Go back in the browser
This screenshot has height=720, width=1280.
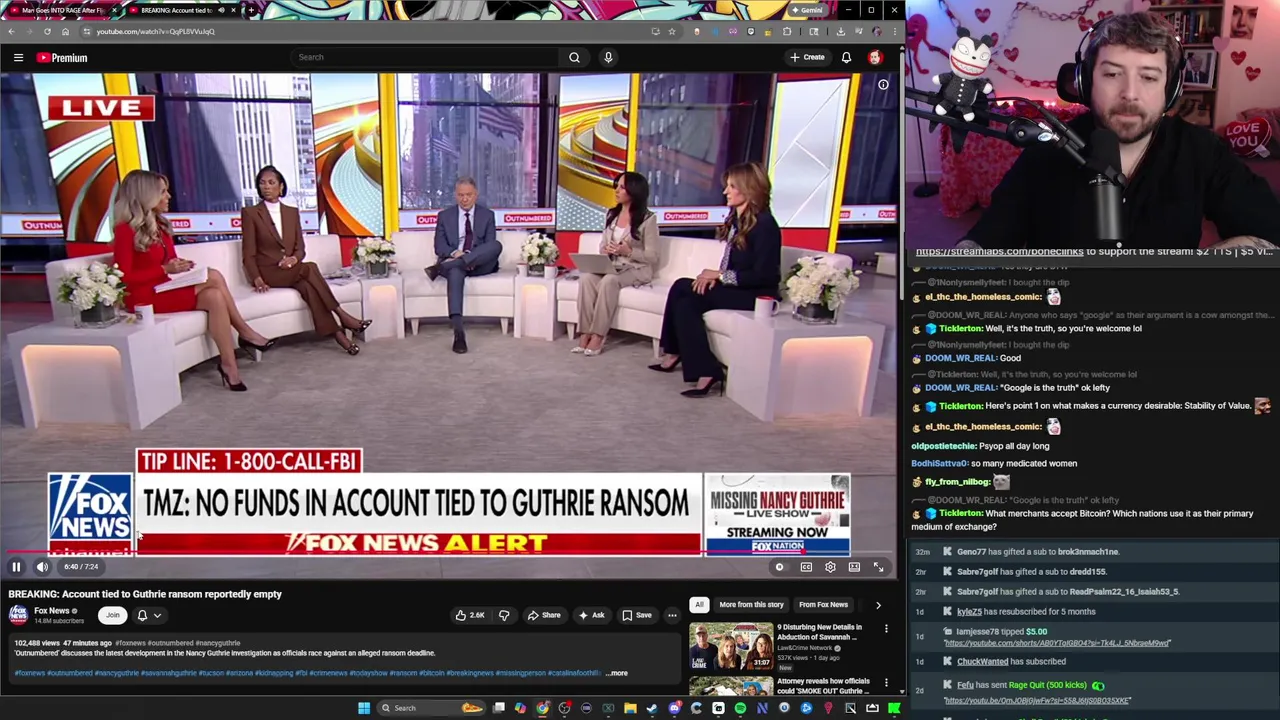[x=11, y=31]
